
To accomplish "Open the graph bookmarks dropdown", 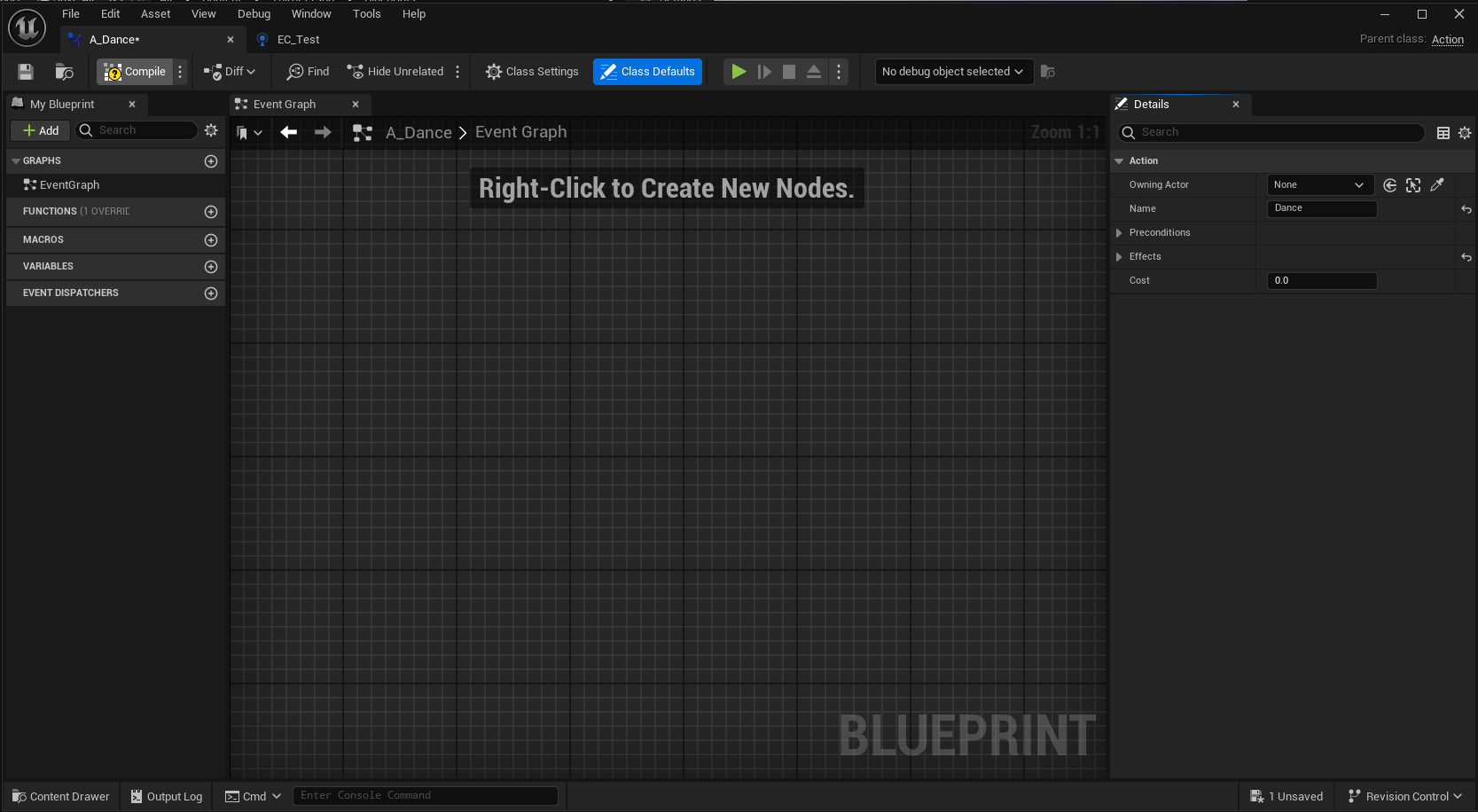I will pos(249,133).
